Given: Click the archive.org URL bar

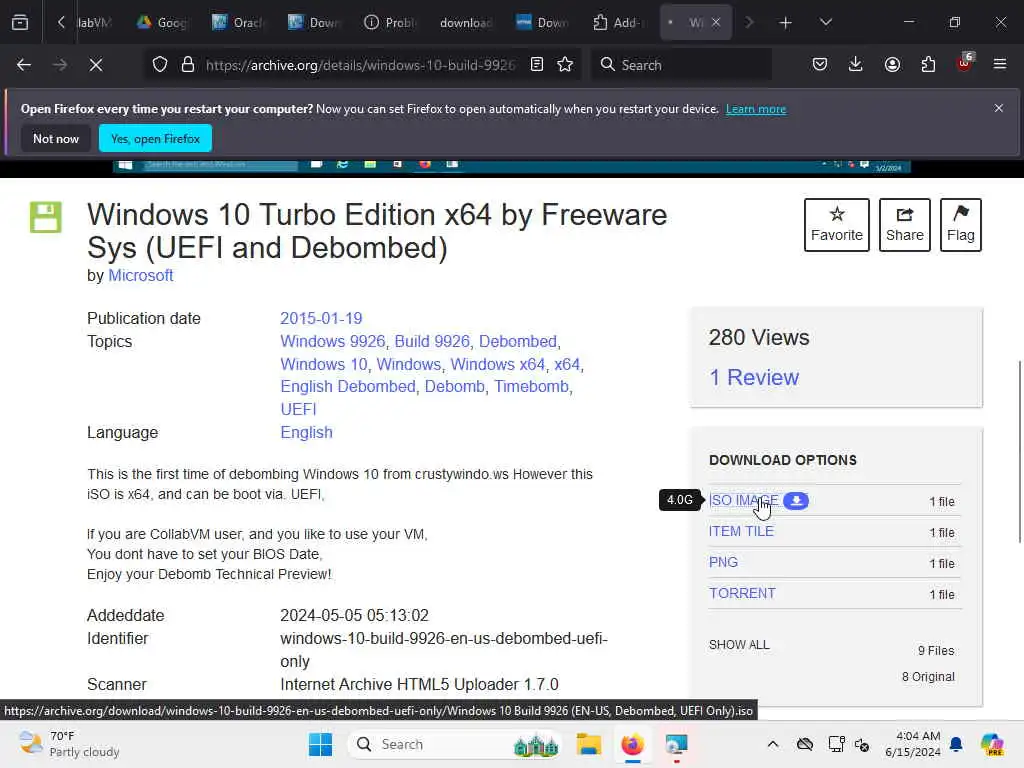Looking at the screenshot, I should click(360, 65).
